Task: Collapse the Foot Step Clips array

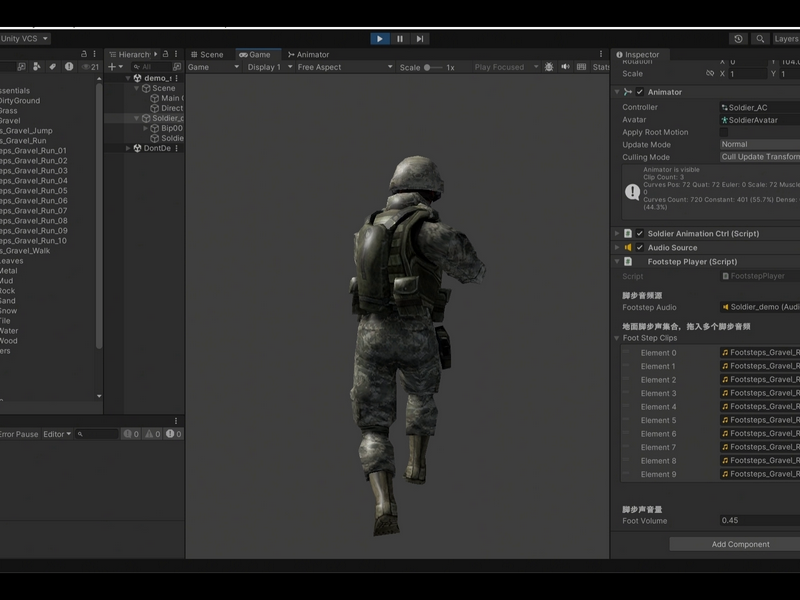Action: point(617,338)
